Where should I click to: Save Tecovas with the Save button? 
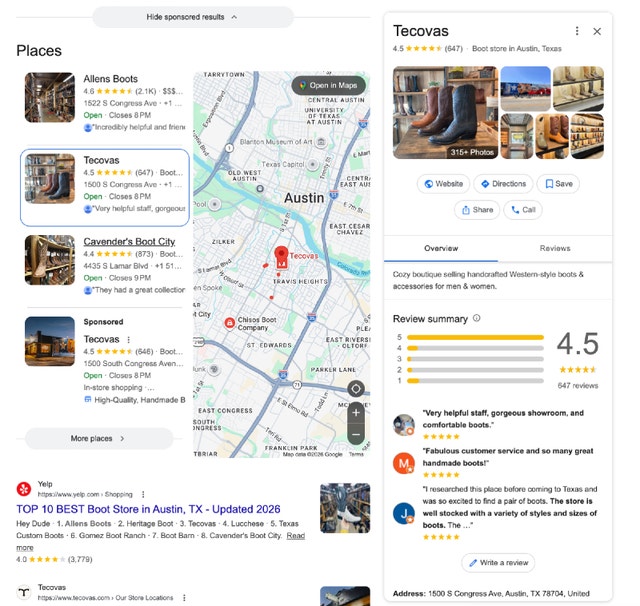point(558,184)
